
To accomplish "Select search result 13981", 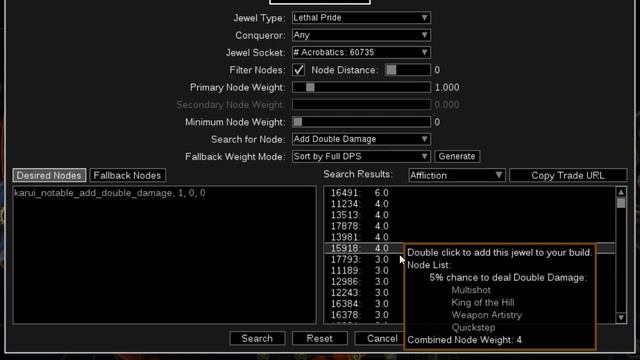I will point(469,237).
